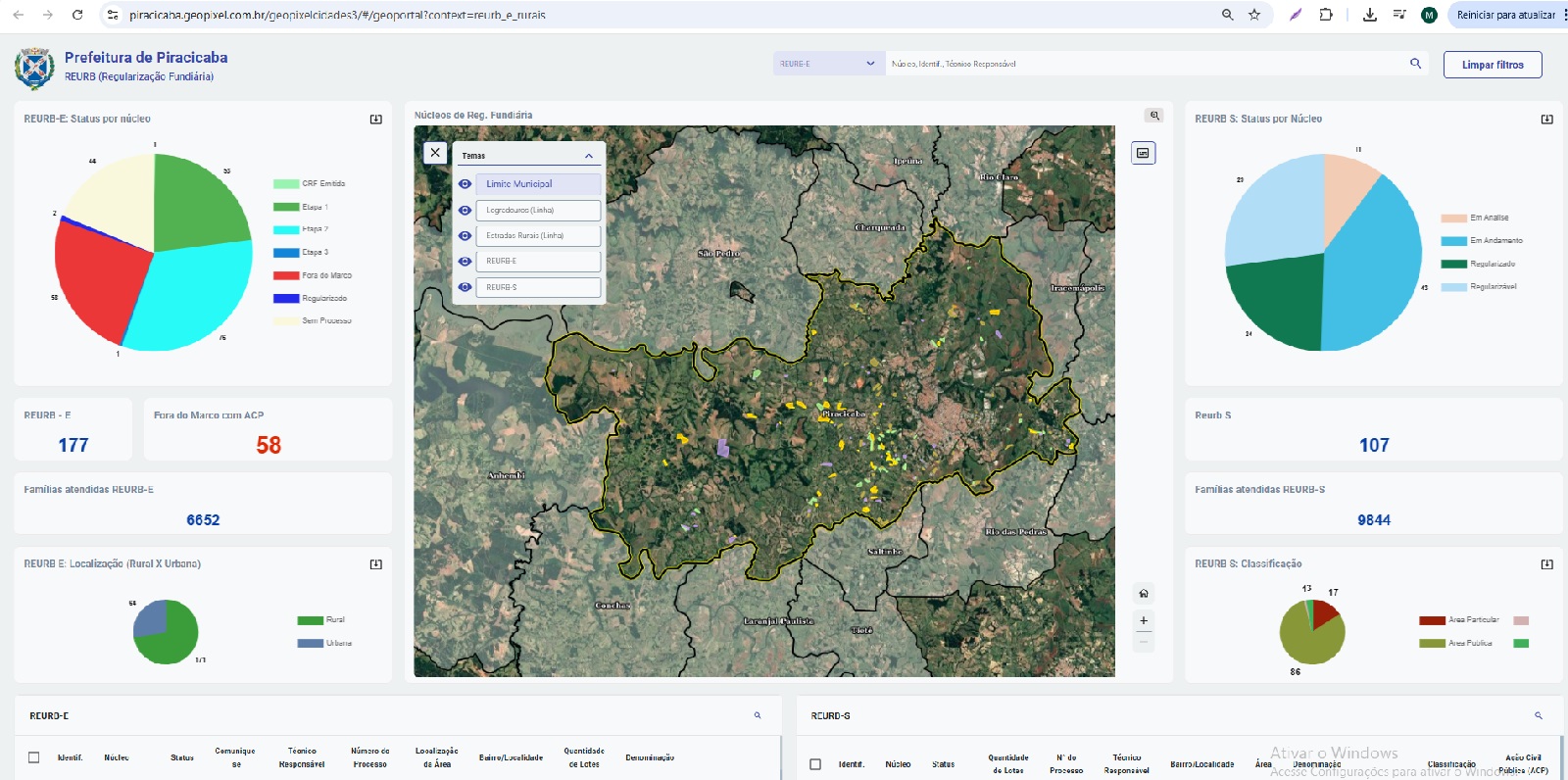Screen dimensions: 1568x780
Task: Click the browser address bar URL
Action: [x=337, y=15]
